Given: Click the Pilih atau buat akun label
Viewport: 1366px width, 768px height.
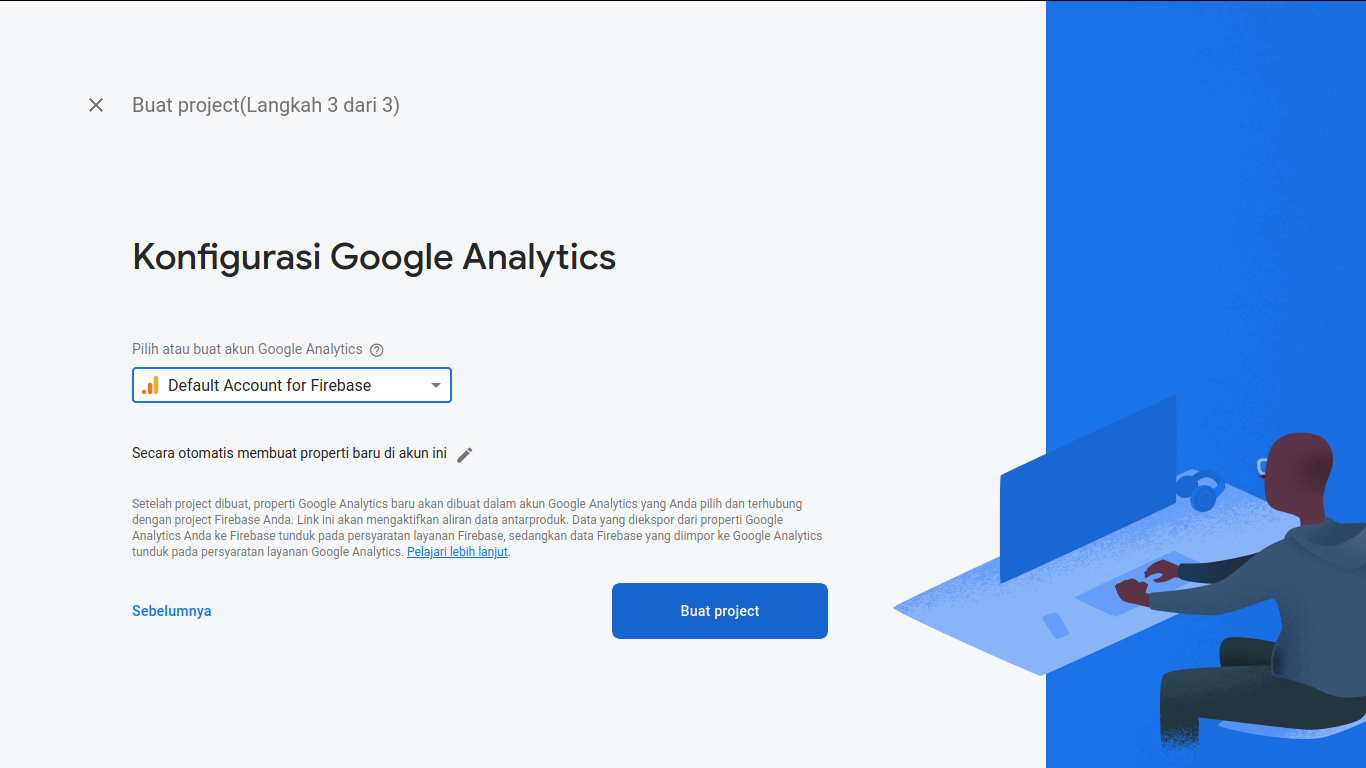Looking at the screenshot, I should pyautogui.click(x=247, y=349).
